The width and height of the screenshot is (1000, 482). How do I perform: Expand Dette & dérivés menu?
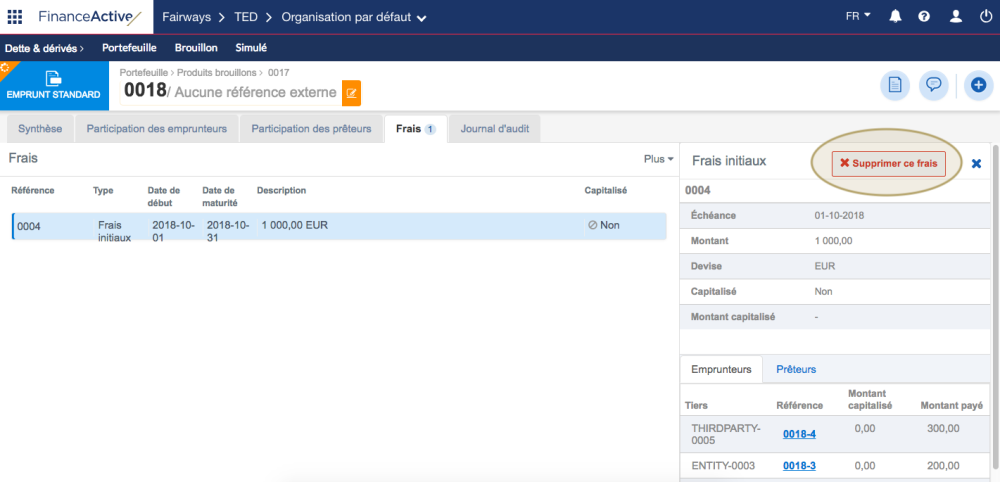[45, 48]
